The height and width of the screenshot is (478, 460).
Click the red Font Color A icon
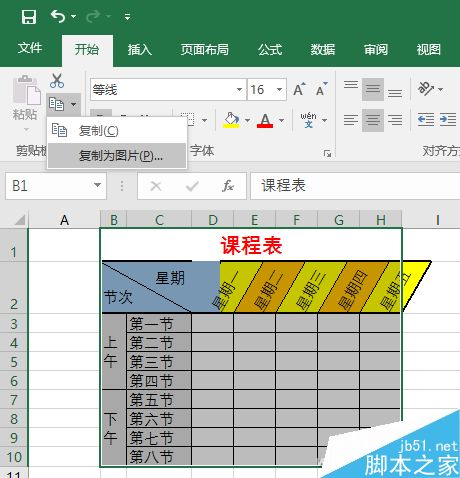(265, 120)
